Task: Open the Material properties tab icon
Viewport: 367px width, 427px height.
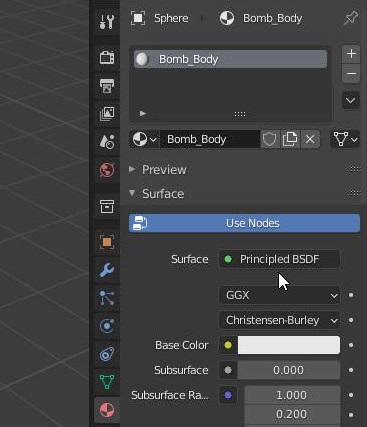Action: (107, 410)
